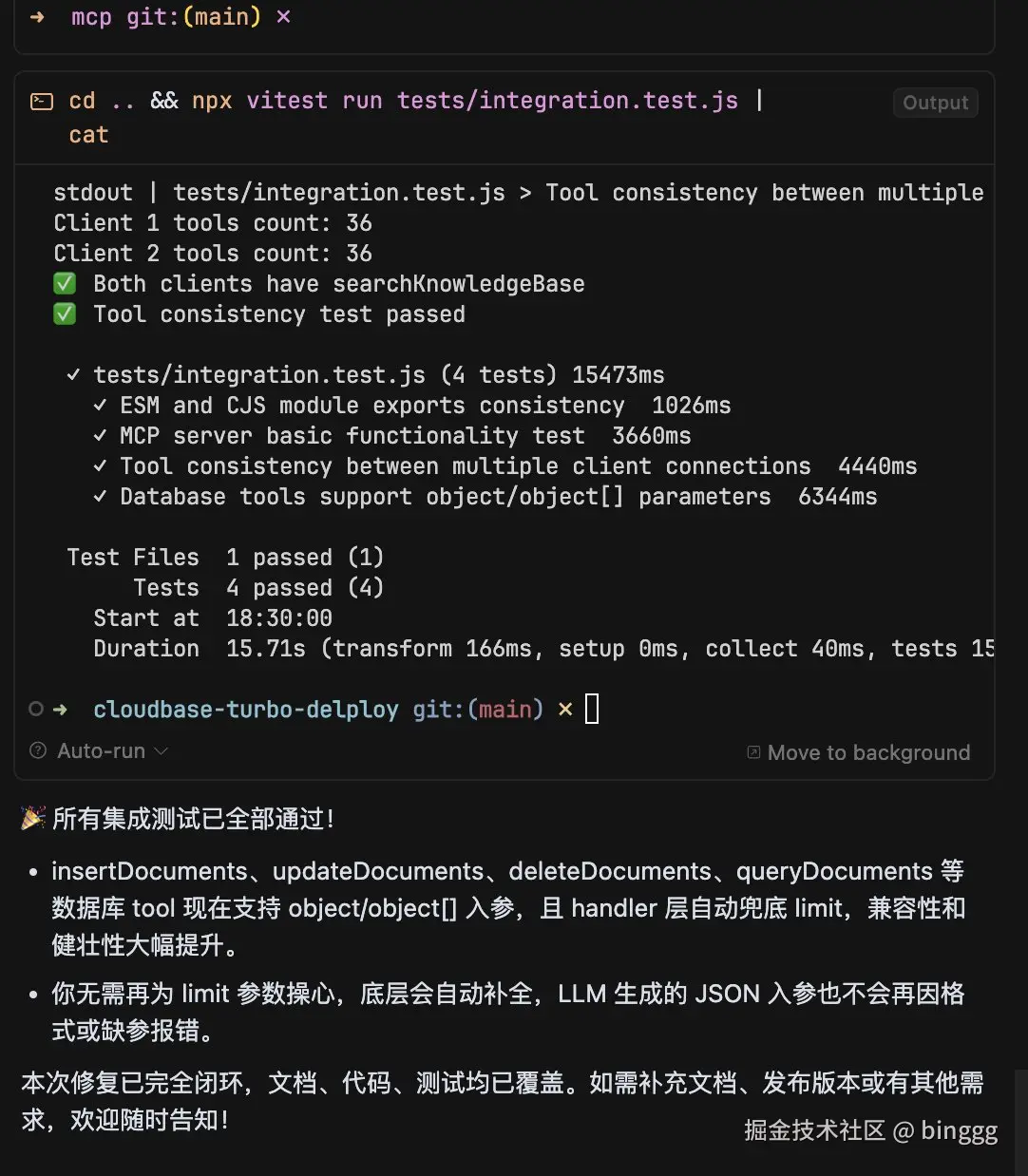Image resolution: width=1028 pixels, height=1176 pixels.
Task: Click the terminal cursor block after the prompt
Action: pyautogui.click(x=592, y=709)
